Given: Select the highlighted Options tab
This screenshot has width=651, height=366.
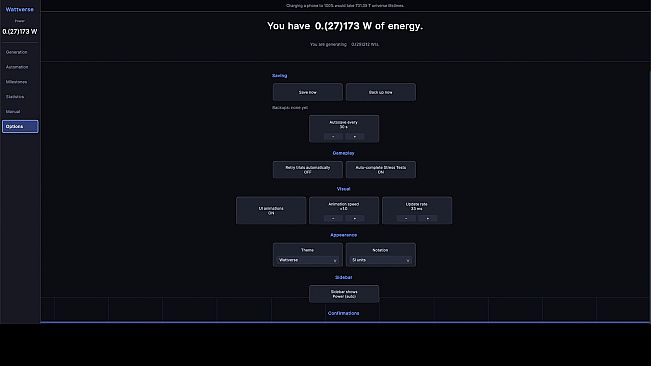Looking at the screenshot, I should (x=20, y=127).
